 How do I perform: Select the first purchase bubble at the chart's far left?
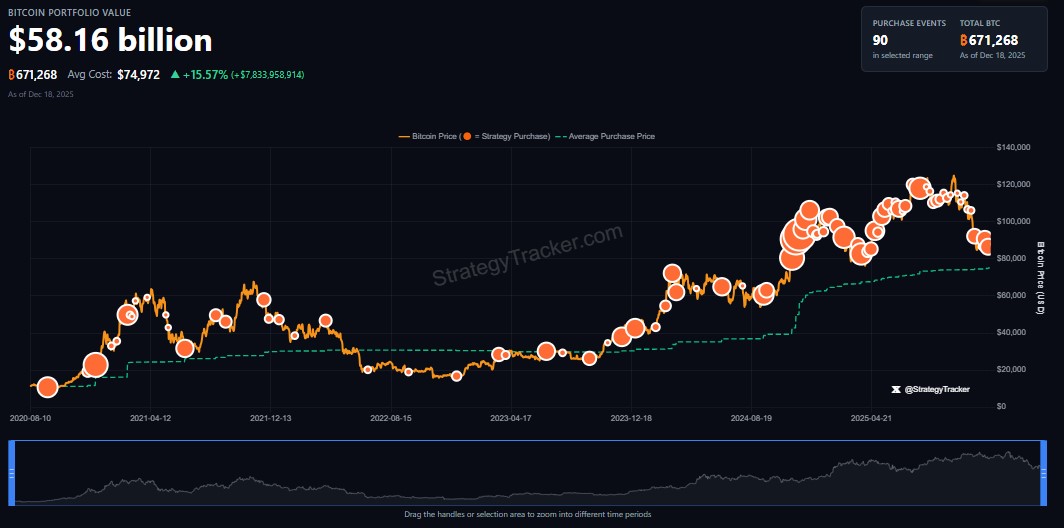pyautogui.click(x=46, y=388)
